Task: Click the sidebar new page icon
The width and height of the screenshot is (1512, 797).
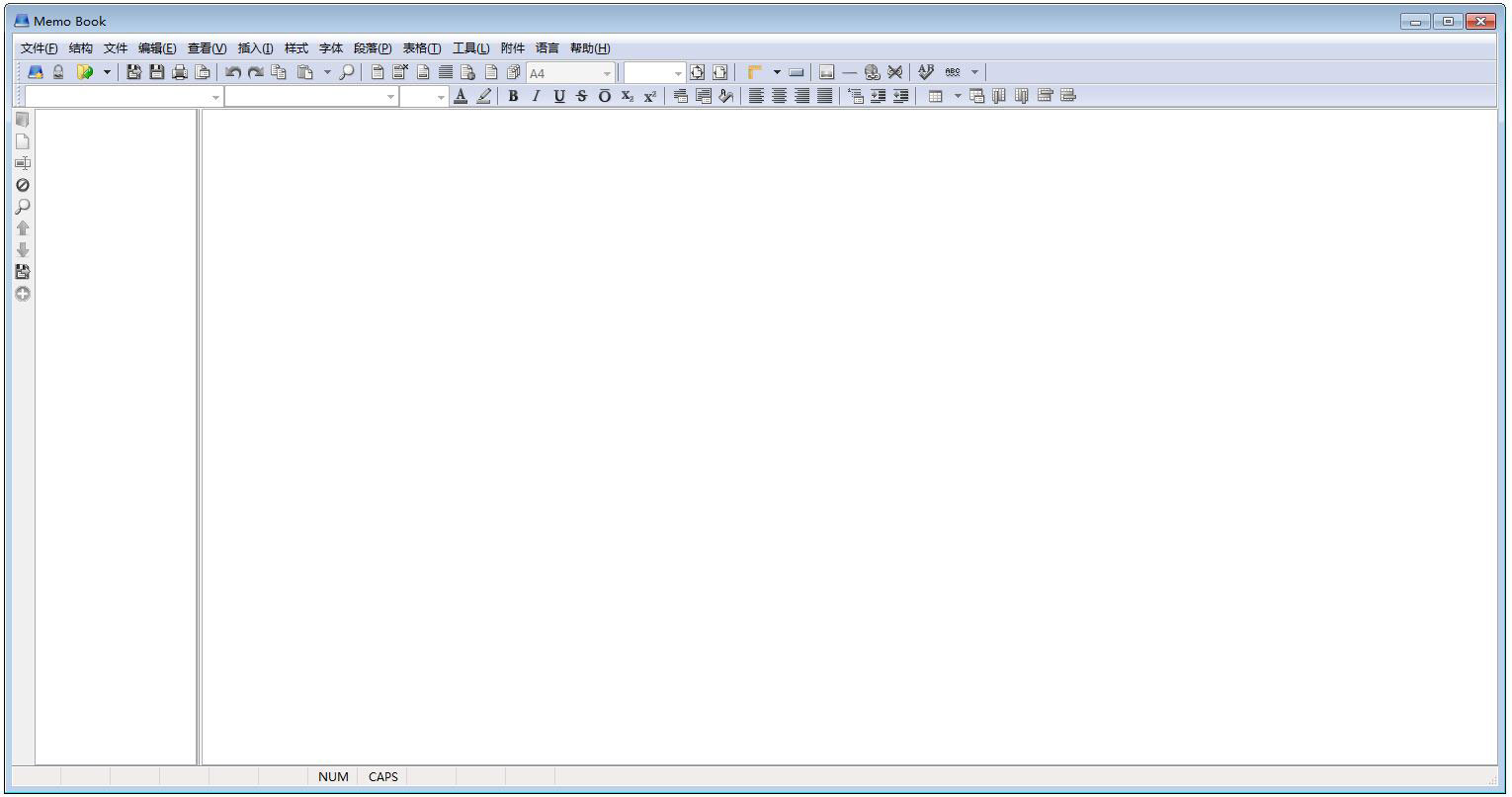Action: (x=22, y=141)
